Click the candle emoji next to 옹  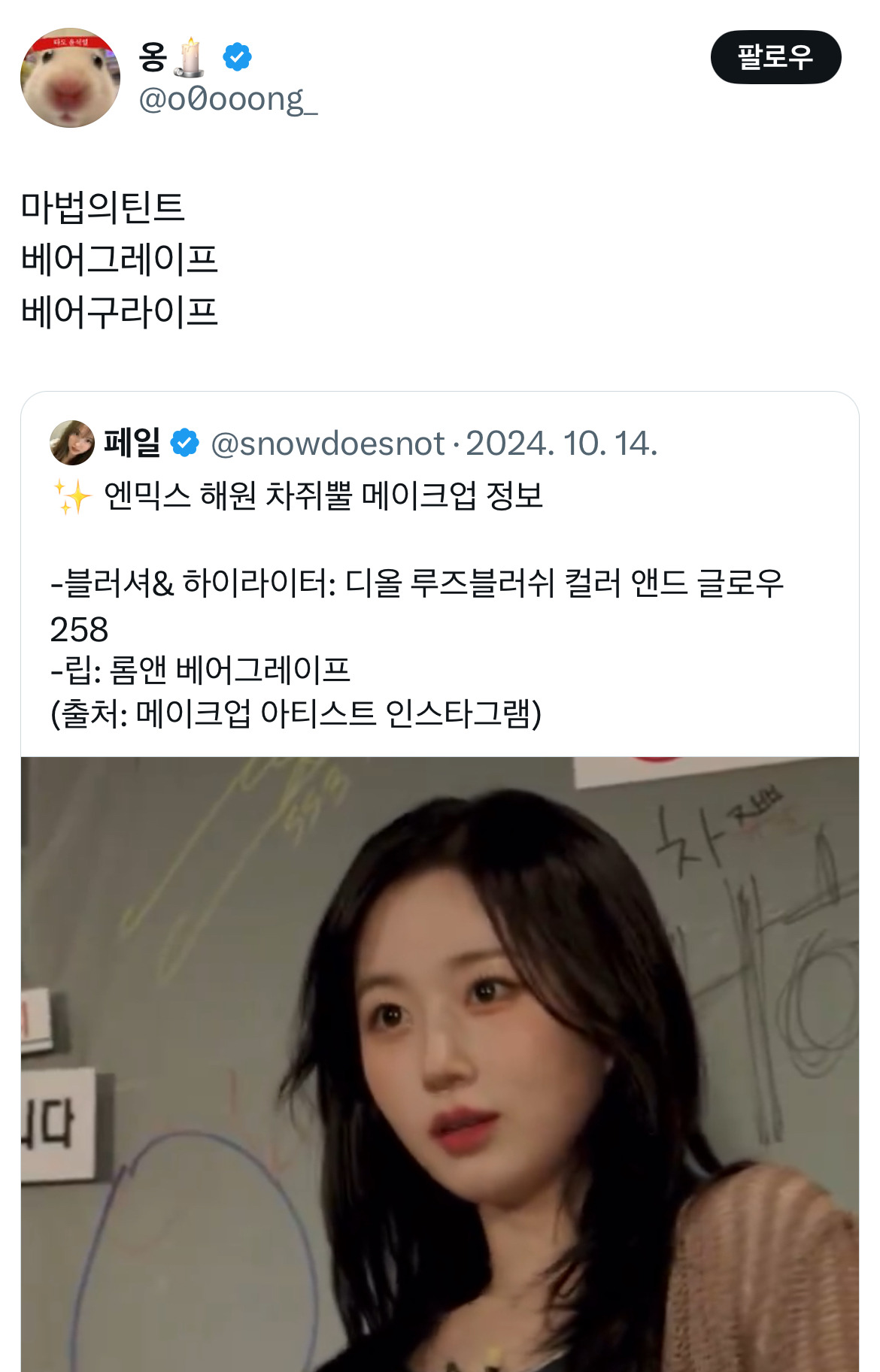tap(190, 57)
